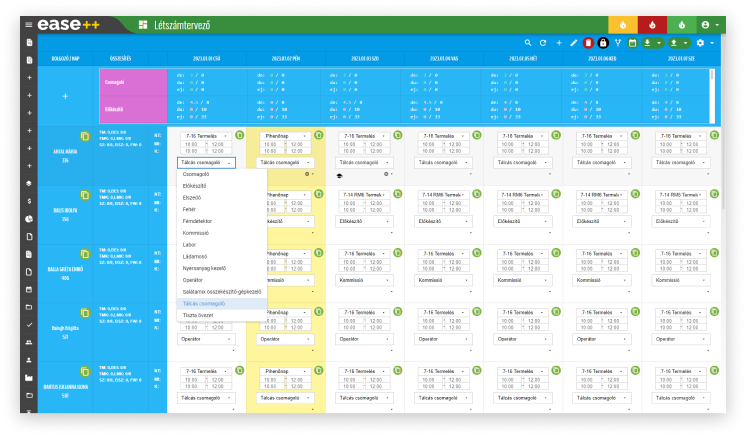This screenshot has height=438, width=746.
Task: Click the ÖSSZESÍTÉS column header
Action: [120, 58]
